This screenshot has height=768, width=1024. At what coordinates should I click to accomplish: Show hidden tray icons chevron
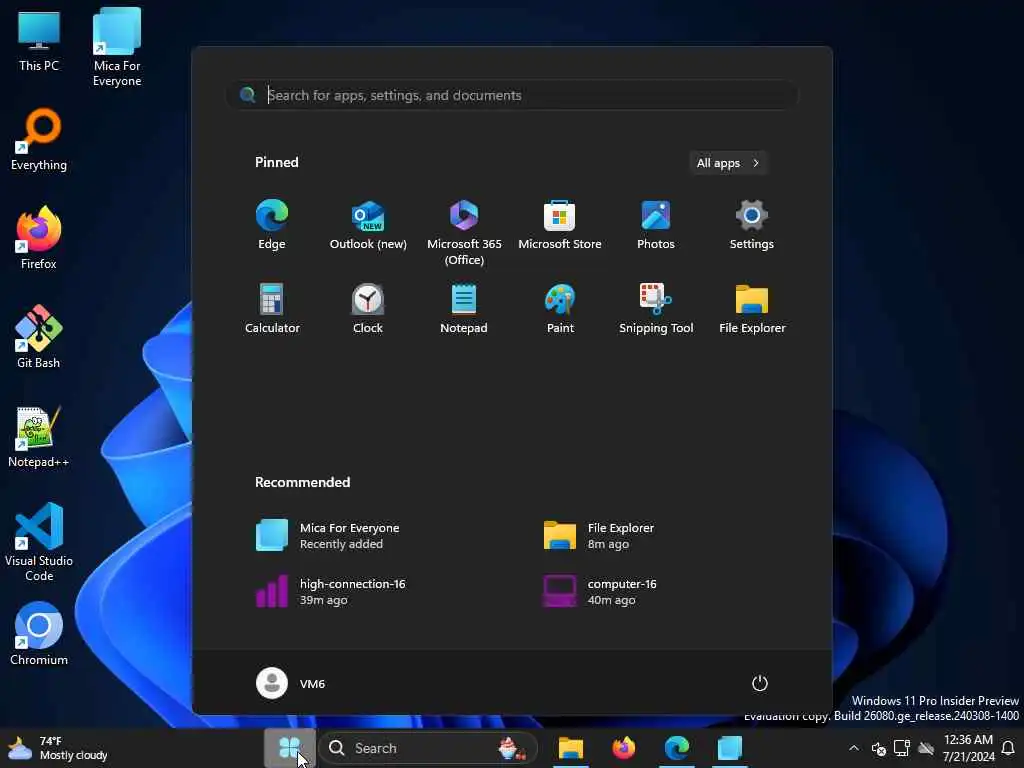854,748
